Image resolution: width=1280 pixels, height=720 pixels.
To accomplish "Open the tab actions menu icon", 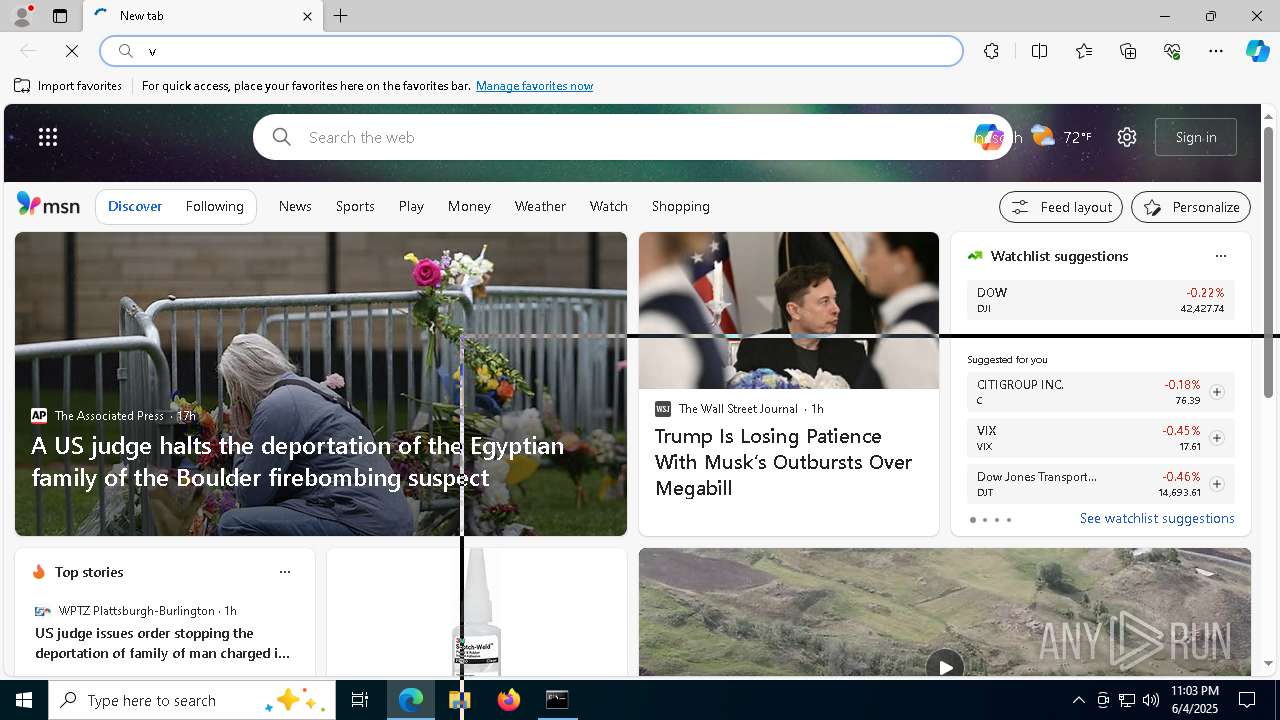I will 60,16.
